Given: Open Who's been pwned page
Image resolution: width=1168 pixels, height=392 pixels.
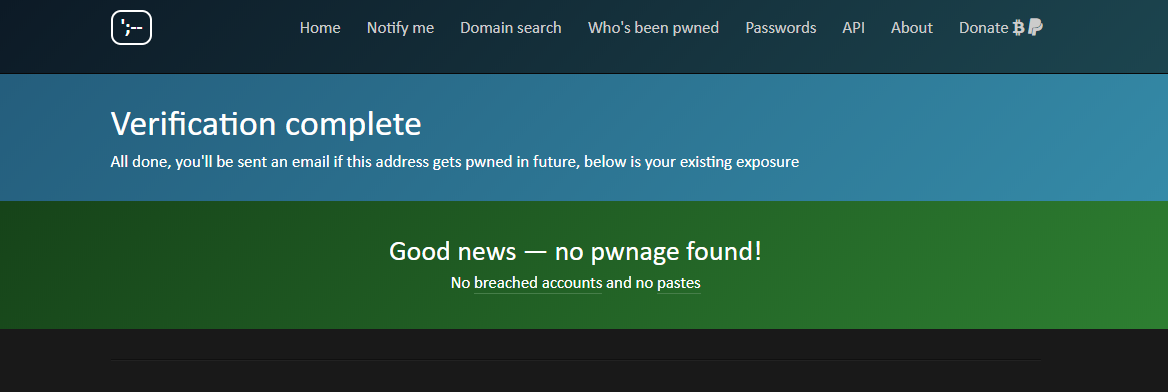Looking at the screenshot, I should click(x=653, y=28).
